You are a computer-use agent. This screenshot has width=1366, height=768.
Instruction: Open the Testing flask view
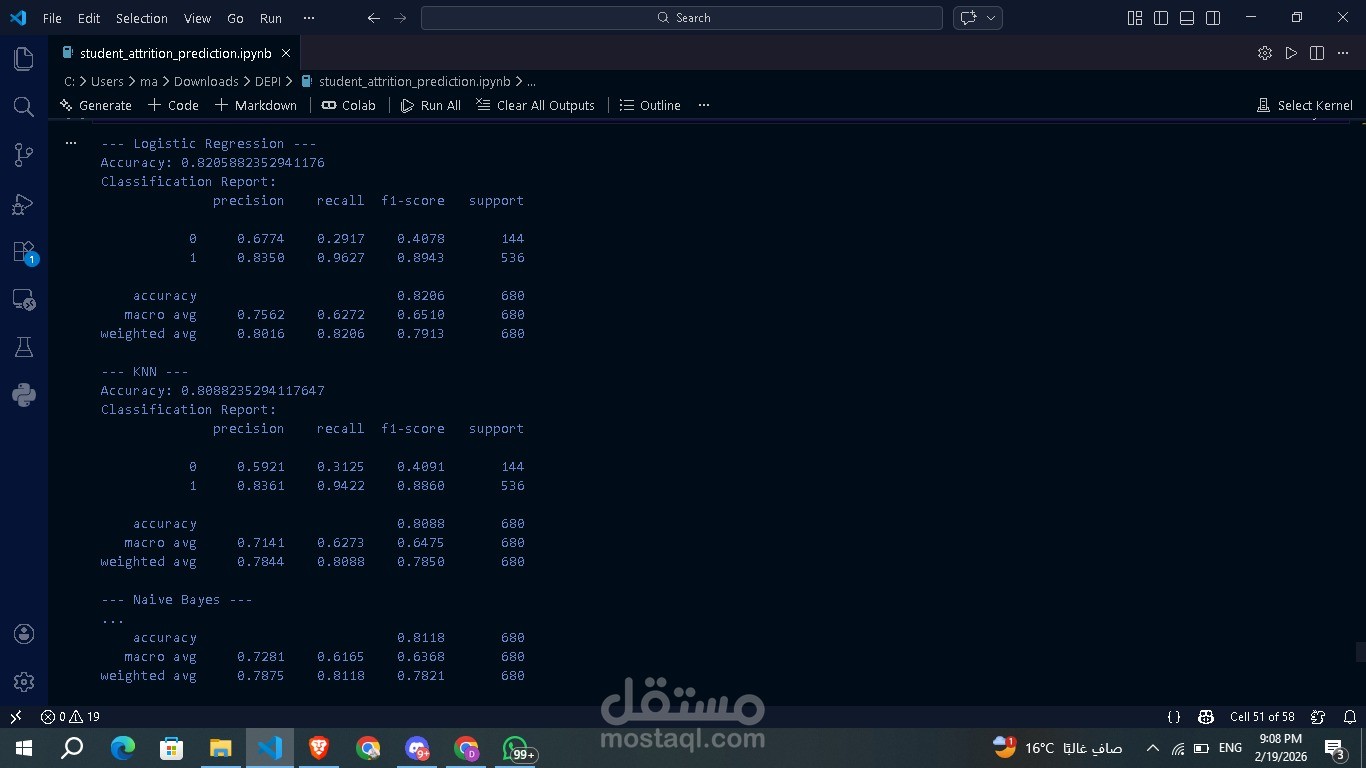[23, 346]
